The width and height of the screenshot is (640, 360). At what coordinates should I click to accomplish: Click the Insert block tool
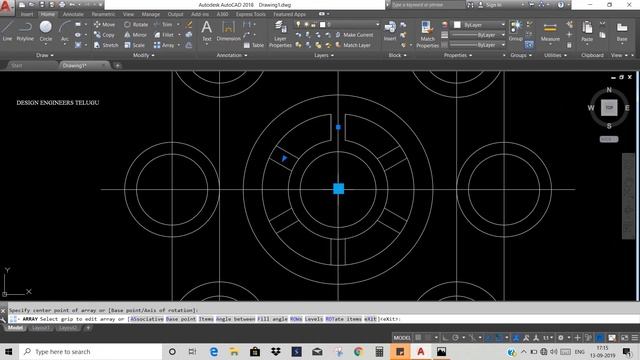(390, 31)
